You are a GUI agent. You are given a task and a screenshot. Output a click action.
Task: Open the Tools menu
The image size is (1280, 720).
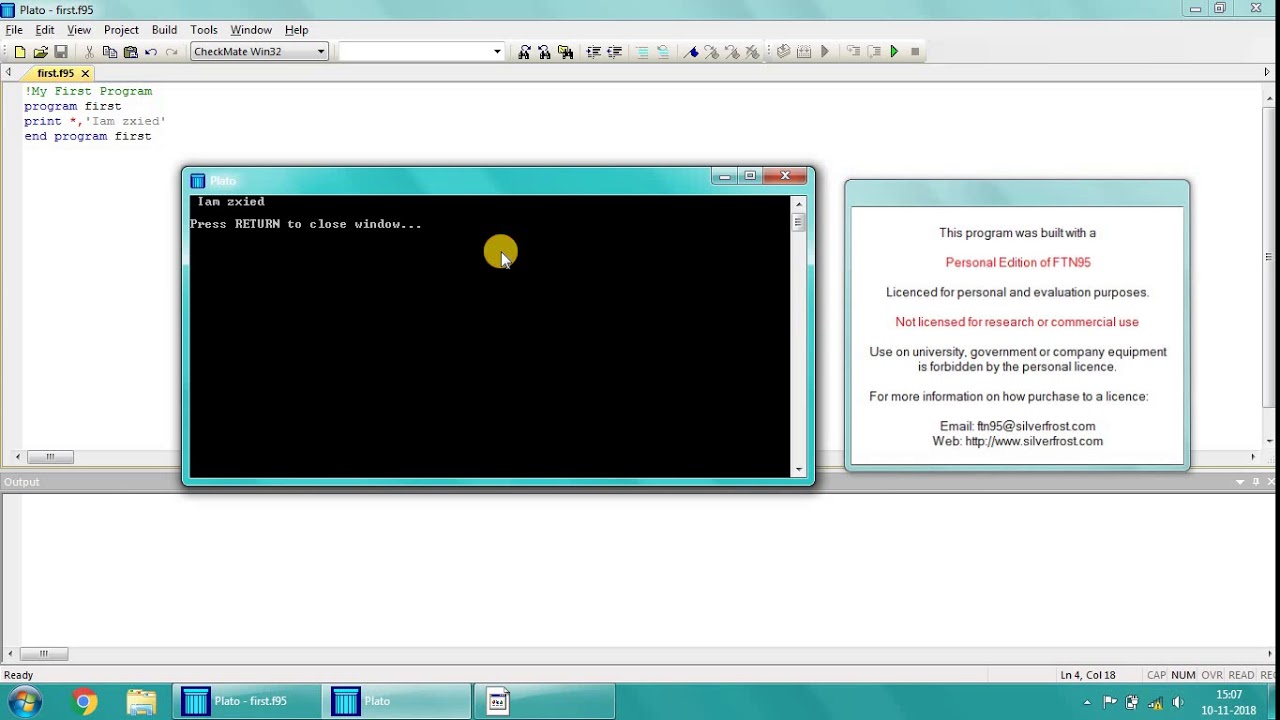tap(204, 30)
